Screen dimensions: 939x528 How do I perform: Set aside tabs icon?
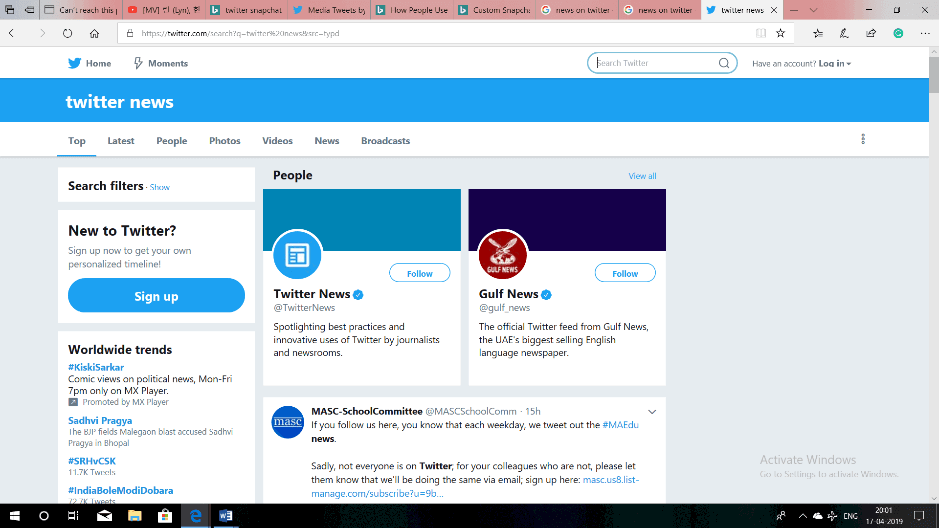[29, 10]
